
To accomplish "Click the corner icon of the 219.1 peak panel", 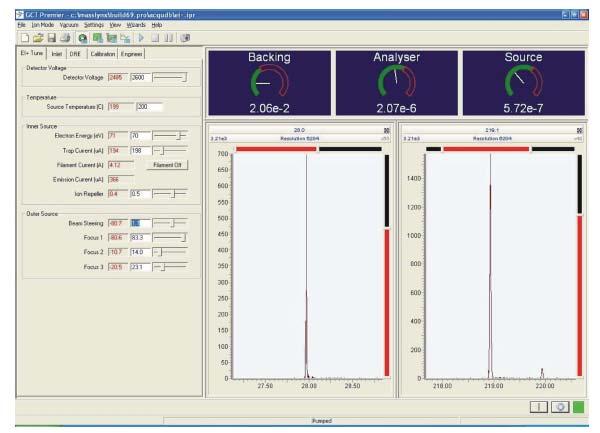I will tap(580, 130).
